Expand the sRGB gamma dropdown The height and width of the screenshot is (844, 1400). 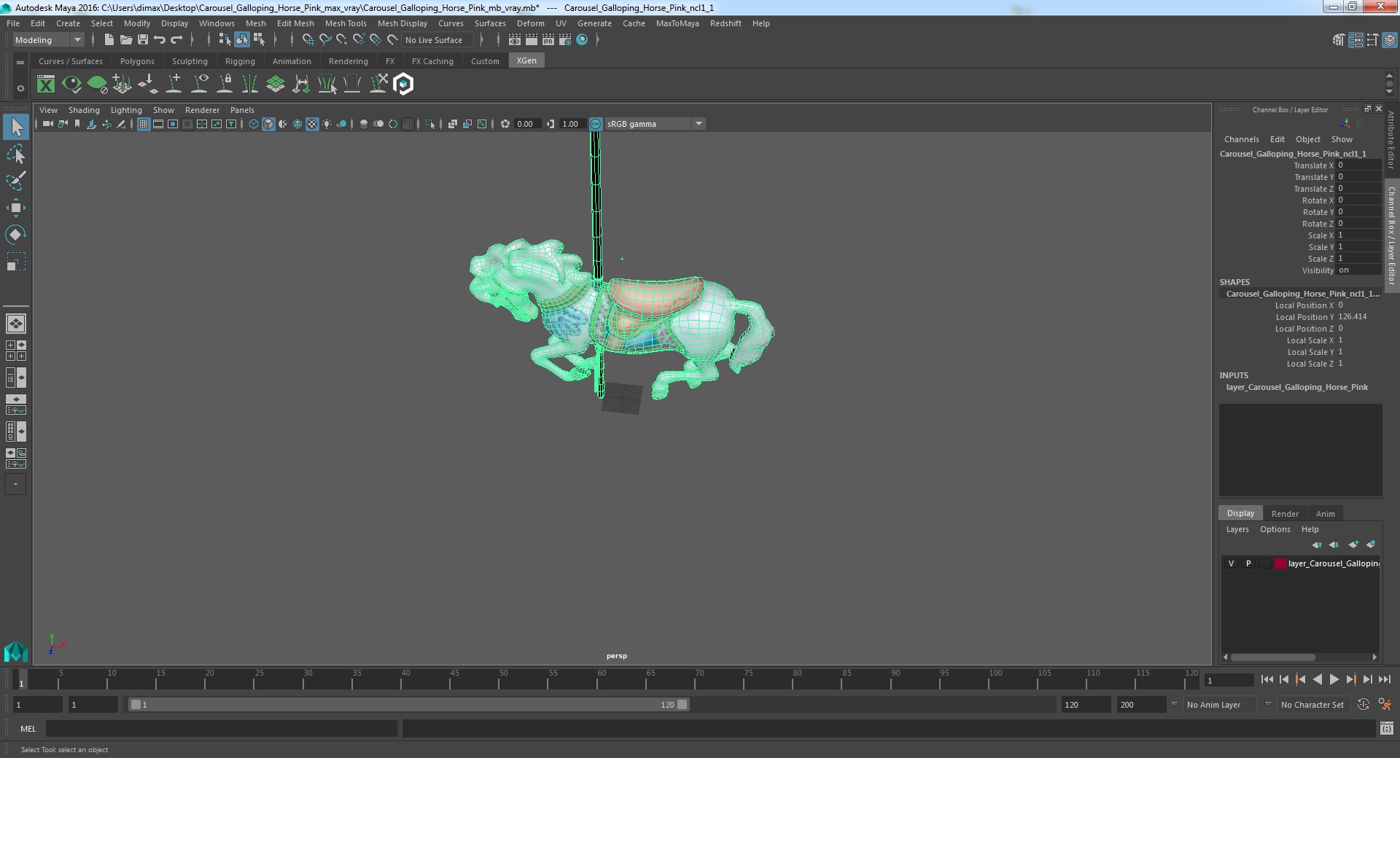click(x=698, y=124)
